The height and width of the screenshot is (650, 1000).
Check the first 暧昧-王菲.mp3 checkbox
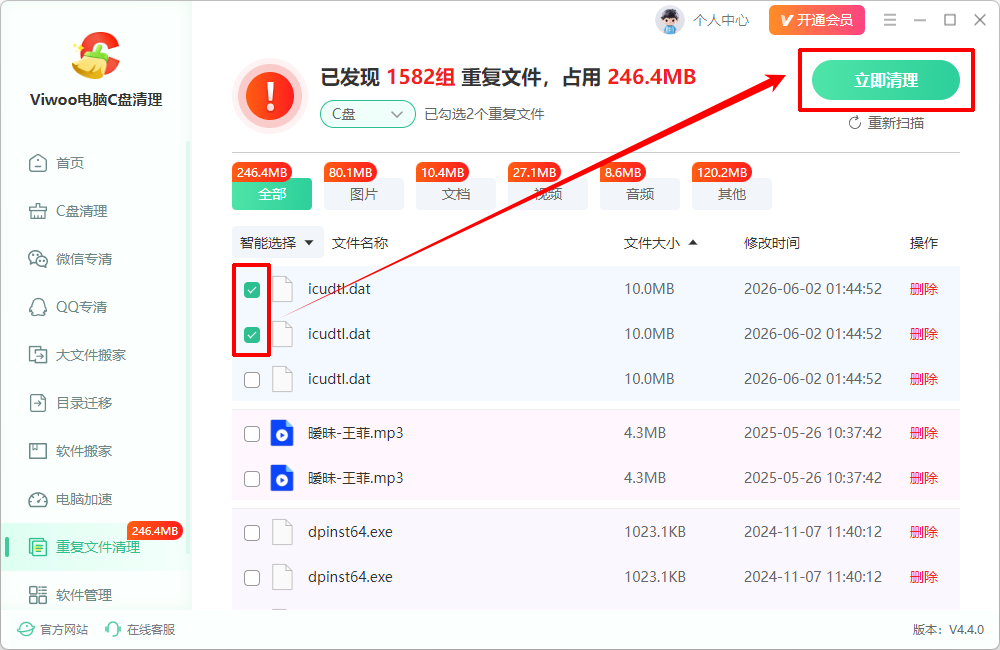[x=252, y=434]
